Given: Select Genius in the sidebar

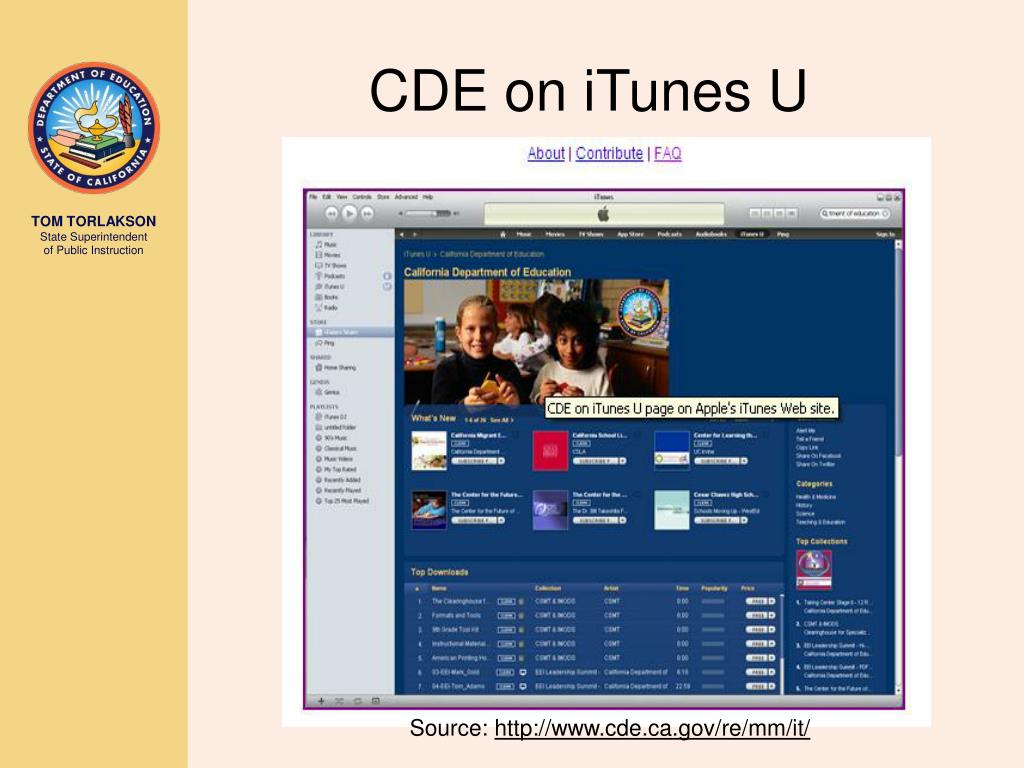Looking at the screenshot, I should (328, 392).
